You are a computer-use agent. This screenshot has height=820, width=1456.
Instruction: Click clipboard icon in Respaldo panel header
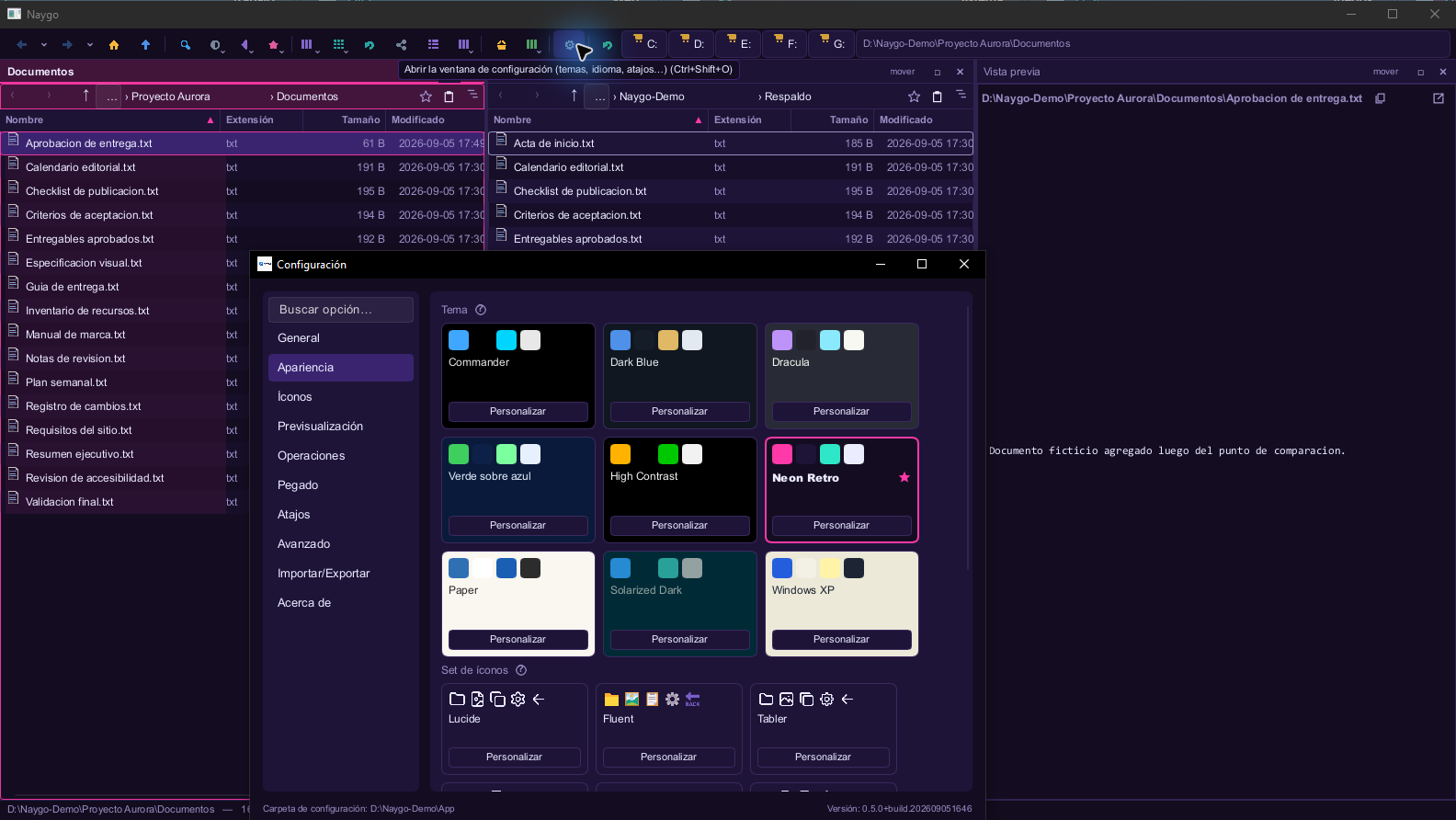(x=937, y=97)
